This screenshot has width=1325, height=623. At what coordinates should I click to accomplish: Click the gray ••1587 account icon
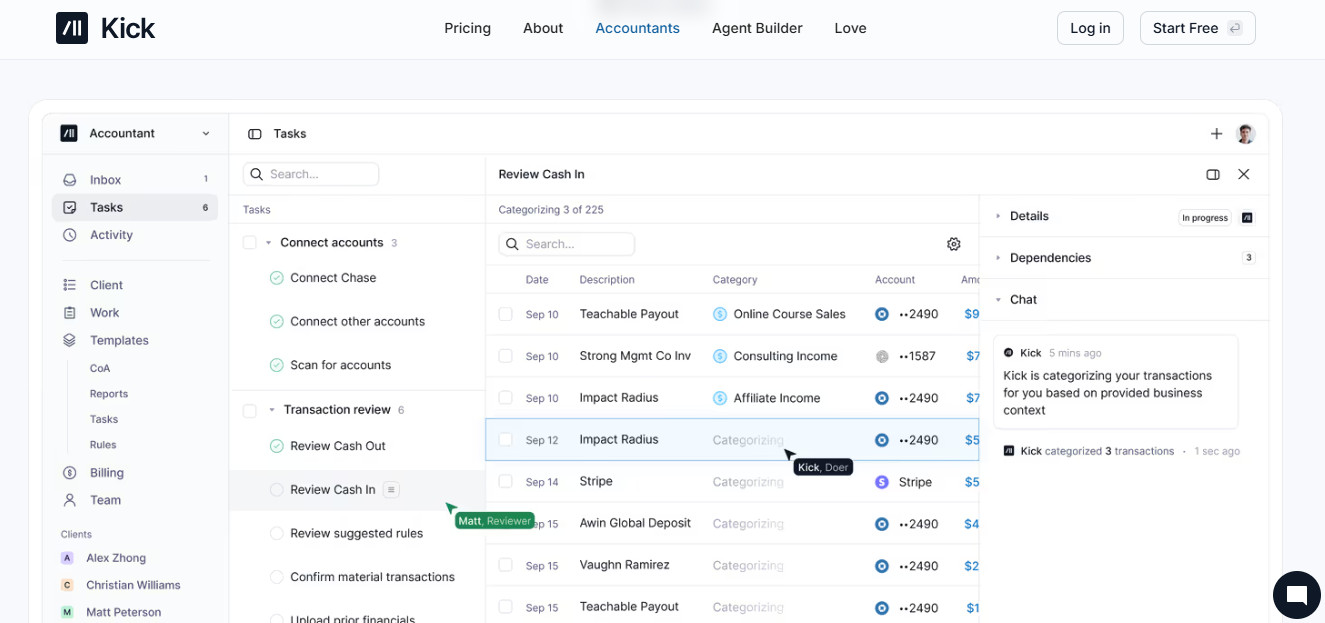click(882, 356)
